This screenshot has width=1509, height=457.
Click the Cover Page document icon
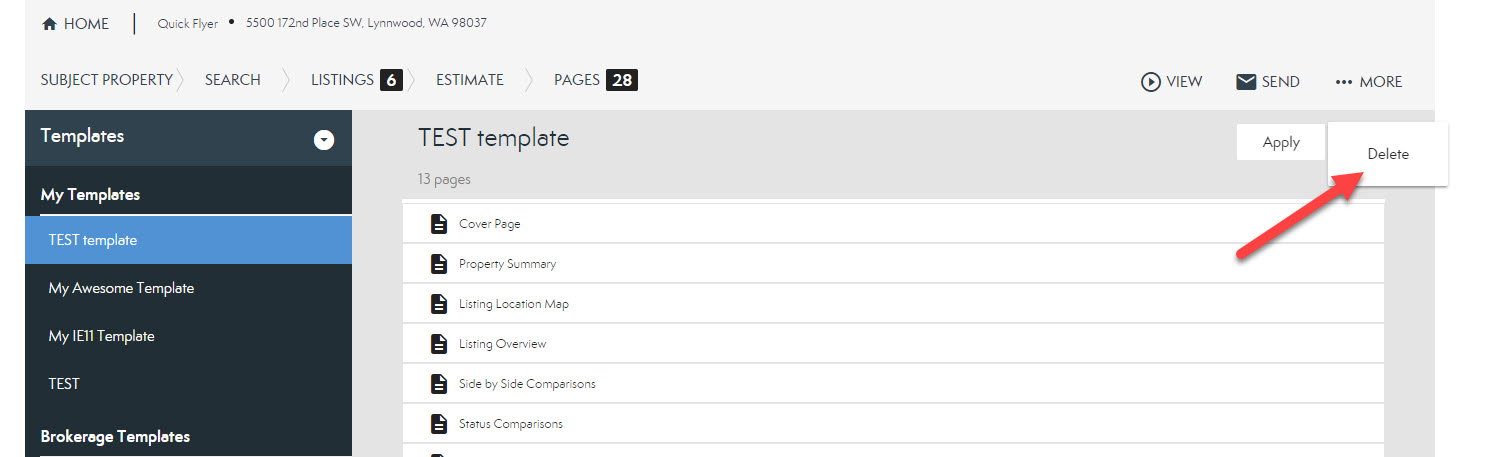(x=438, y=224)
